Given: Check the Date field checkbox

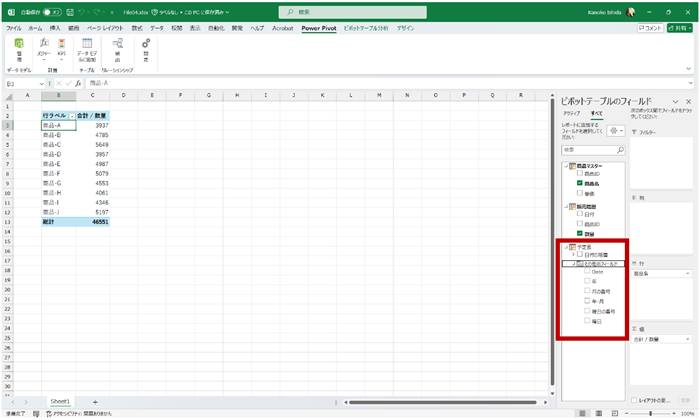Looking at the screenshot, I should [x=587, y=272].
